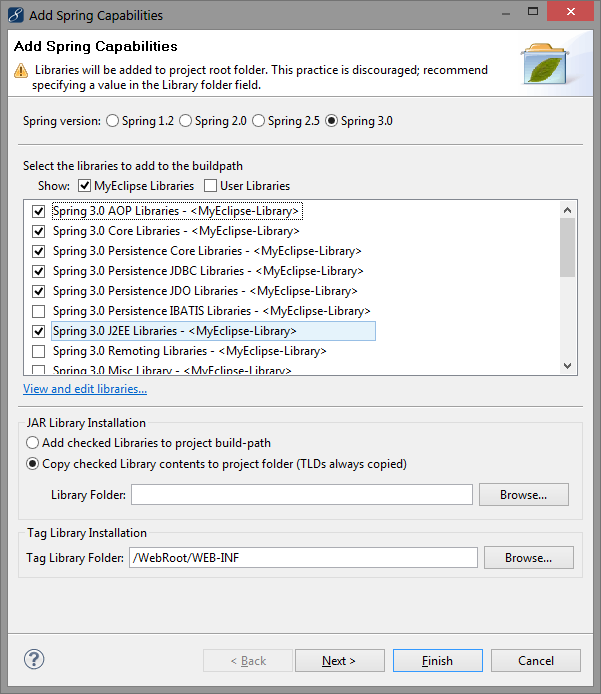This screenshot has width=601, height=694.
Task: Click the library list scroll down arrow
Action: click(567, 366)
